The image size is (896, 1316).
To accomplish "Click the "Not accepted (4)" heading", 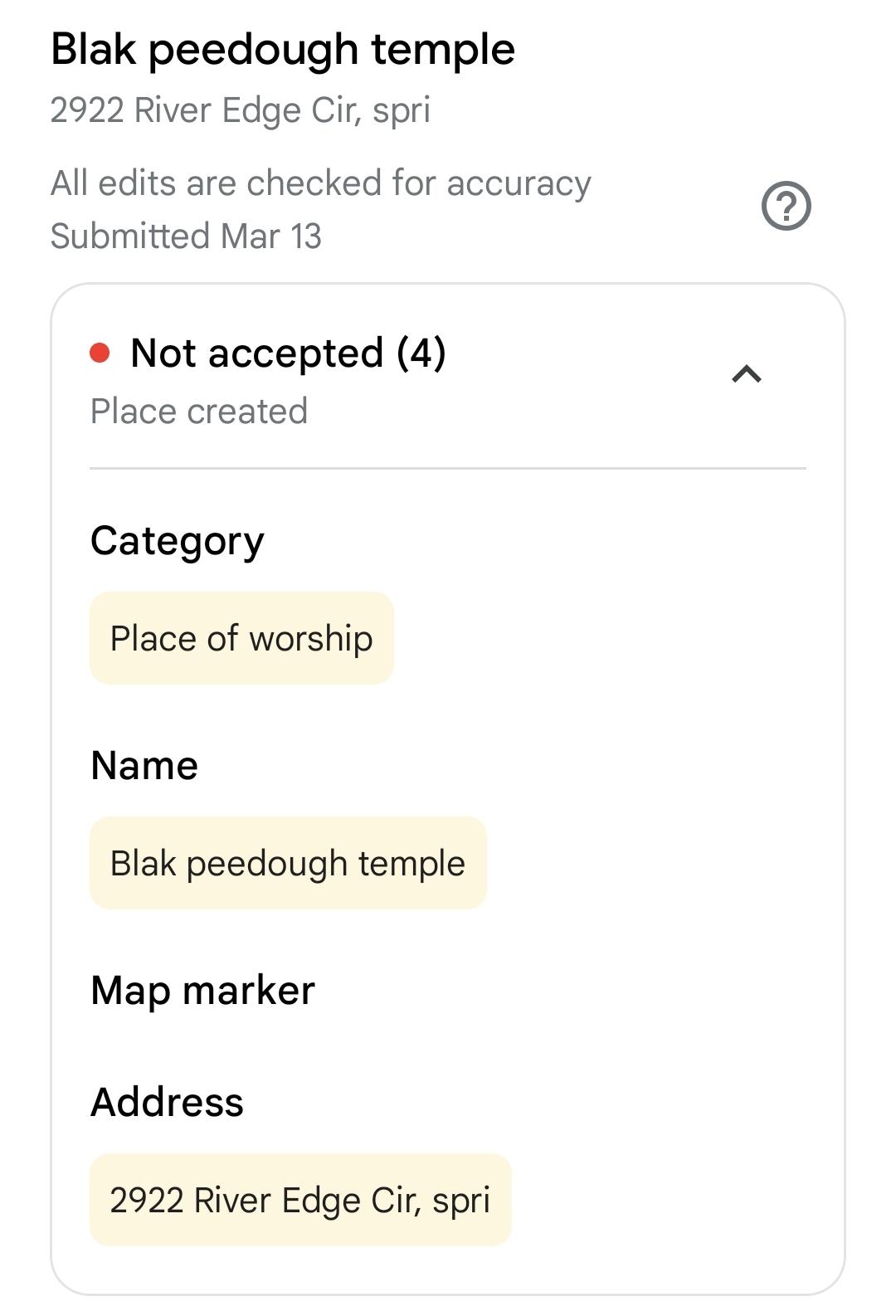I will point(288,353).
